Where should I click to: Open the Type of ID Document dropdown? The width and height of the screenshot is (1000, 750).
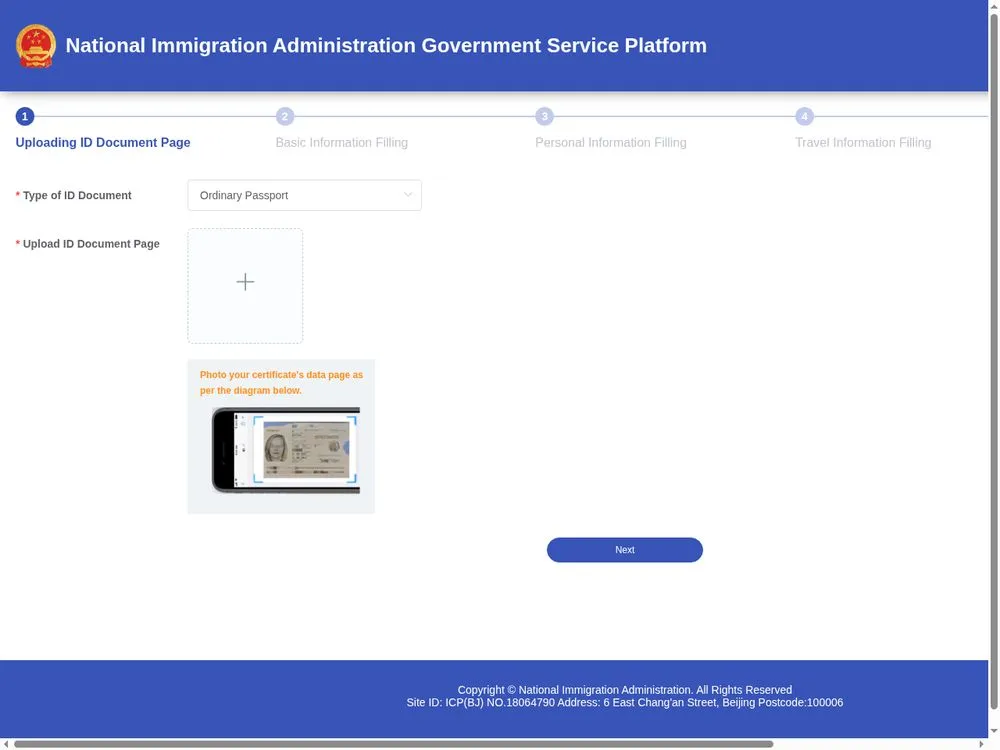304,195
